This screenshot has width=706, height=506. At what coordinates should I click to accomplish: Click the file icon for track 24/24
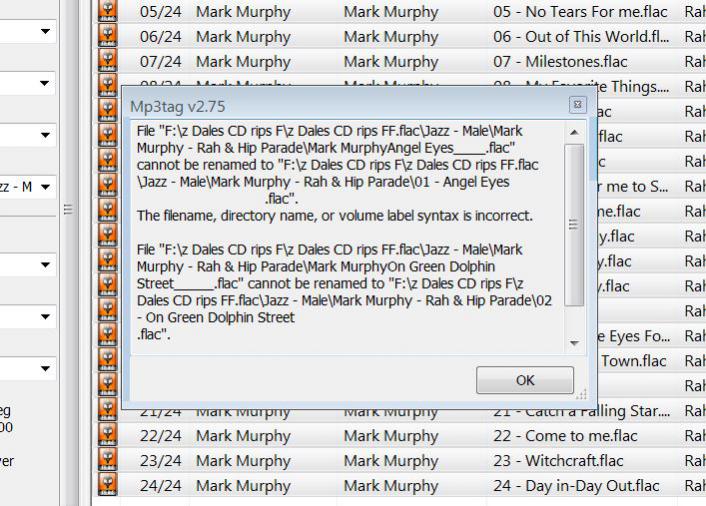pyautogui.click(x=108, y=486)
